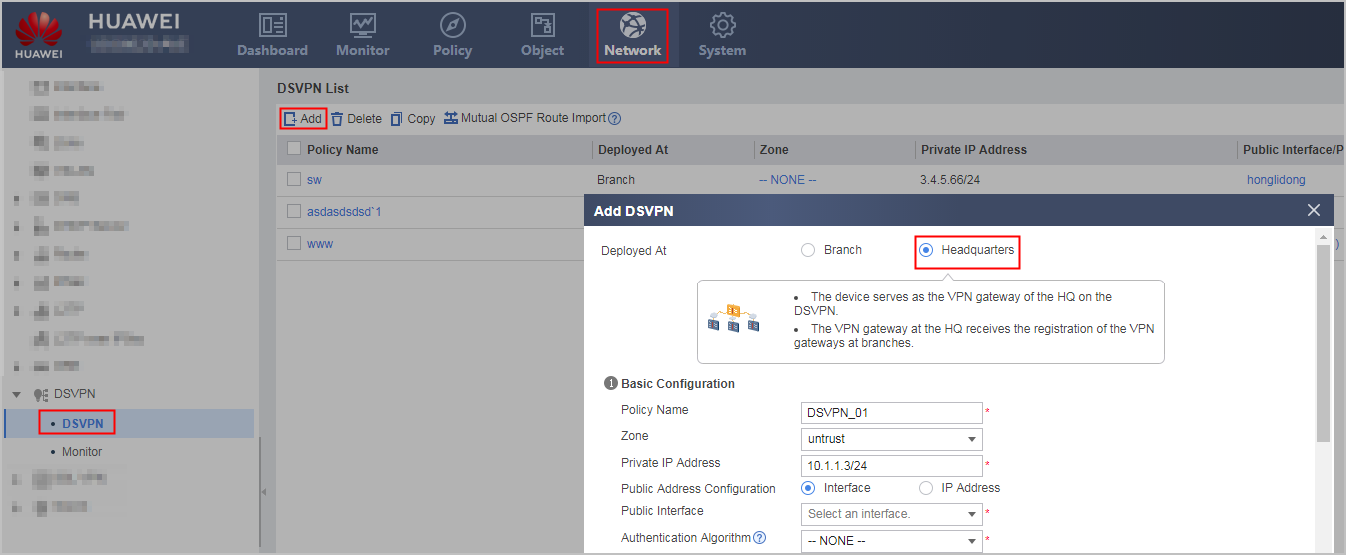Tick the checkbox for policy sw
The width and height of the screenshot is (1346, 555).
[x=294, y=180]
